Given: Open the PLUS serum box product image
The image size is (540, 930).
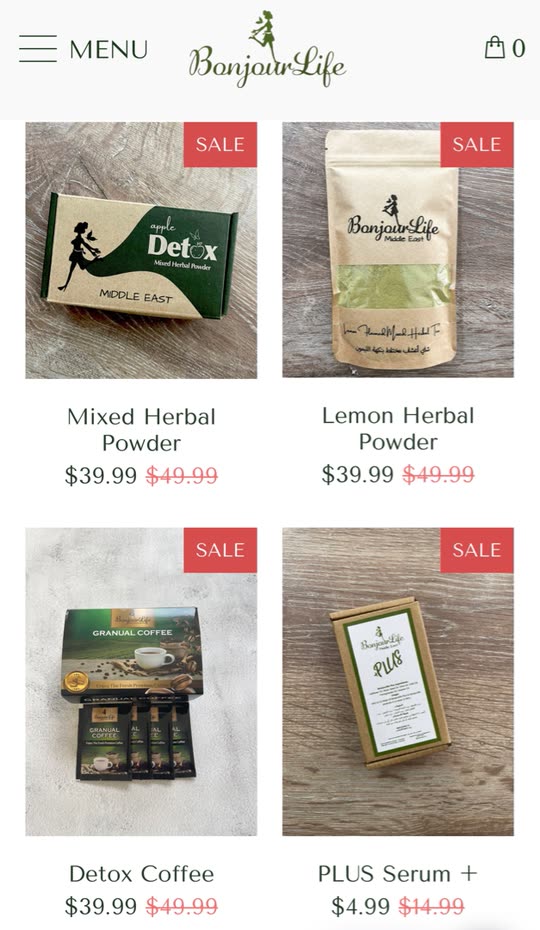Looking at the screenshot, I should pyautogui.click(x=398, y=681).
